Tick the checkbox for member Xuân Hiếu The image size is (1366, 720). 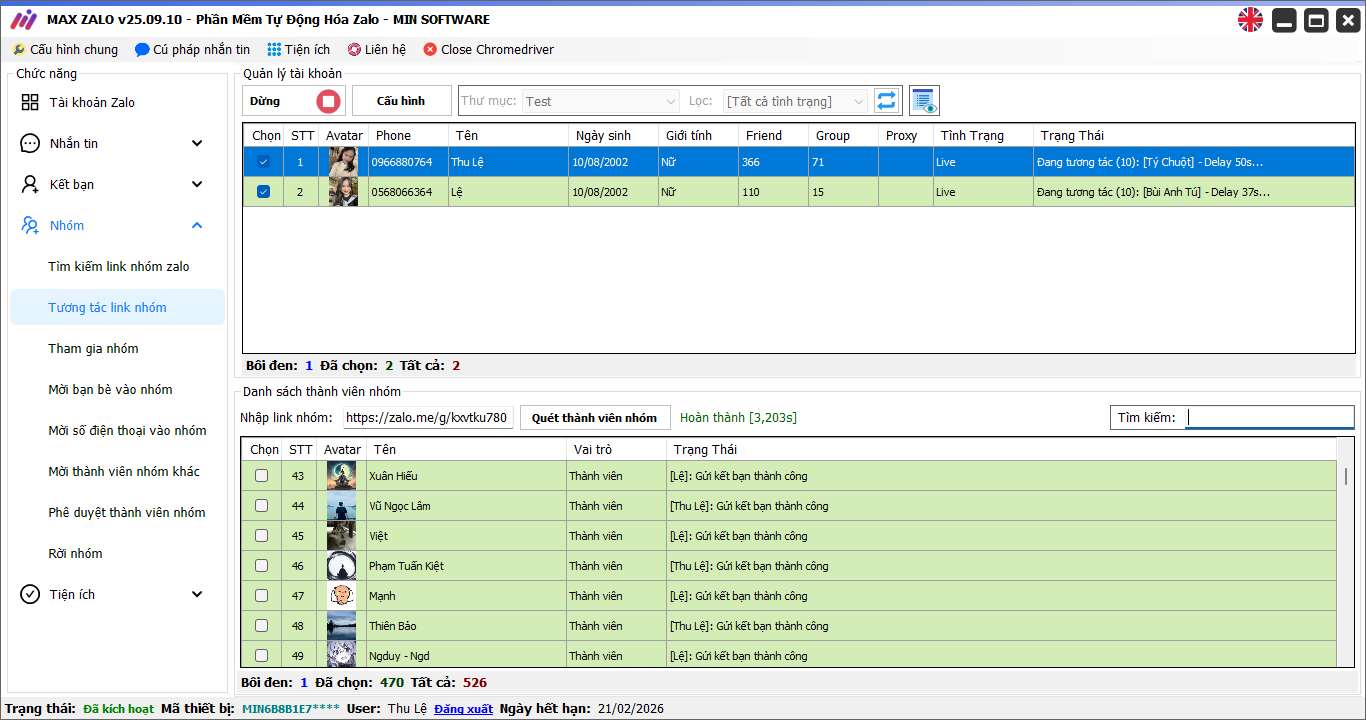261,476
